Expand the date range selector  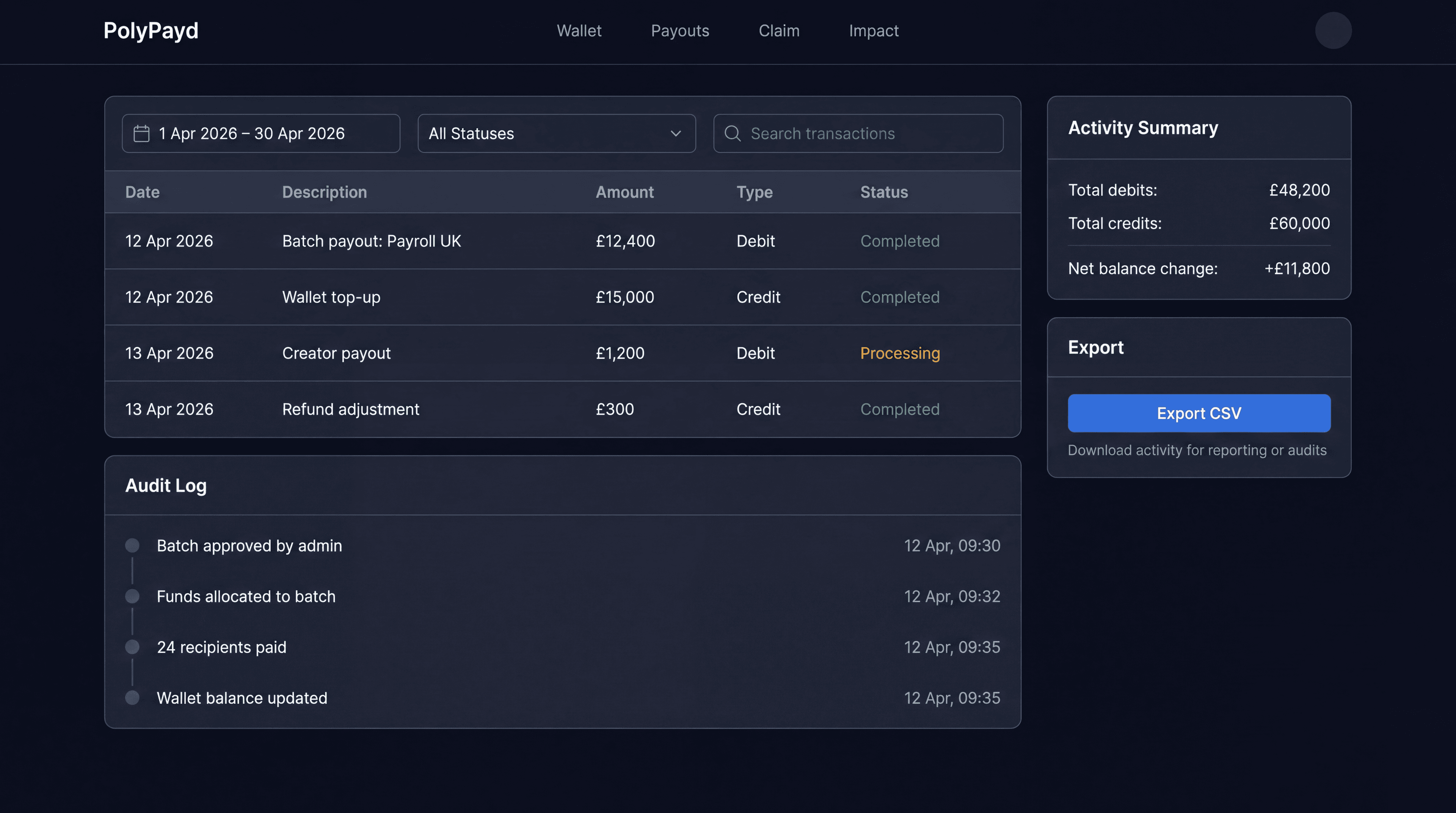tap(260, 134)
